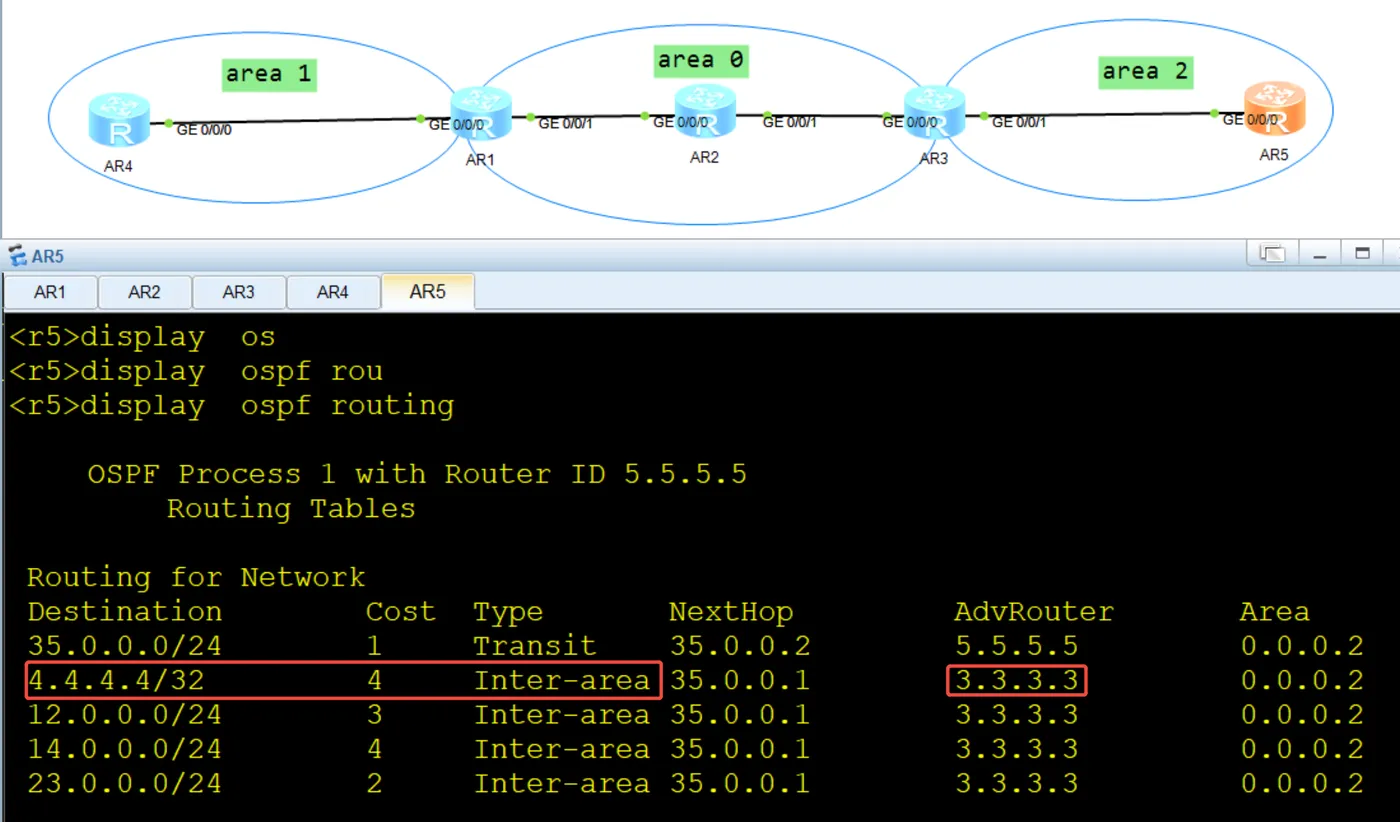The image size is (1400, 822).
Task: Click the GE 0/0/0 label beside AR4
Action: click(x=204, y=129)
